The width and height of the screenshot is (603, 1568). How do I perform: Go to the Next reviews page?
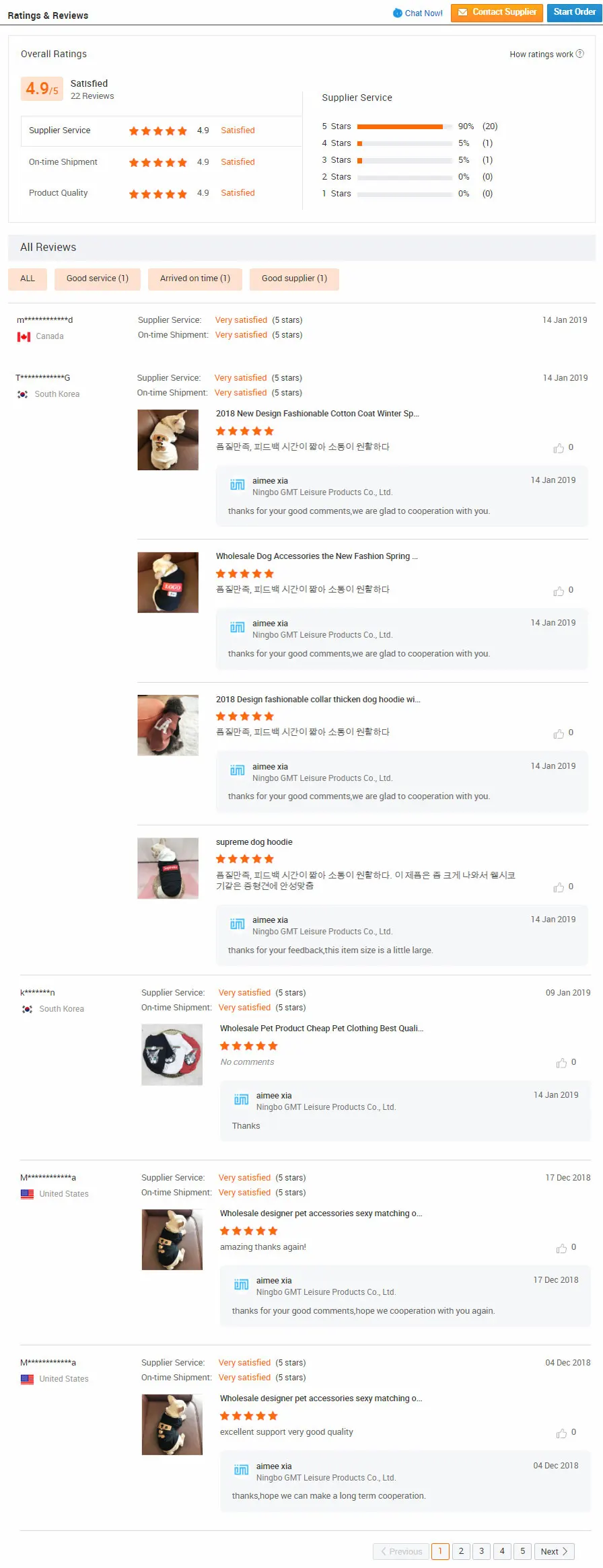coord(555,1551)
